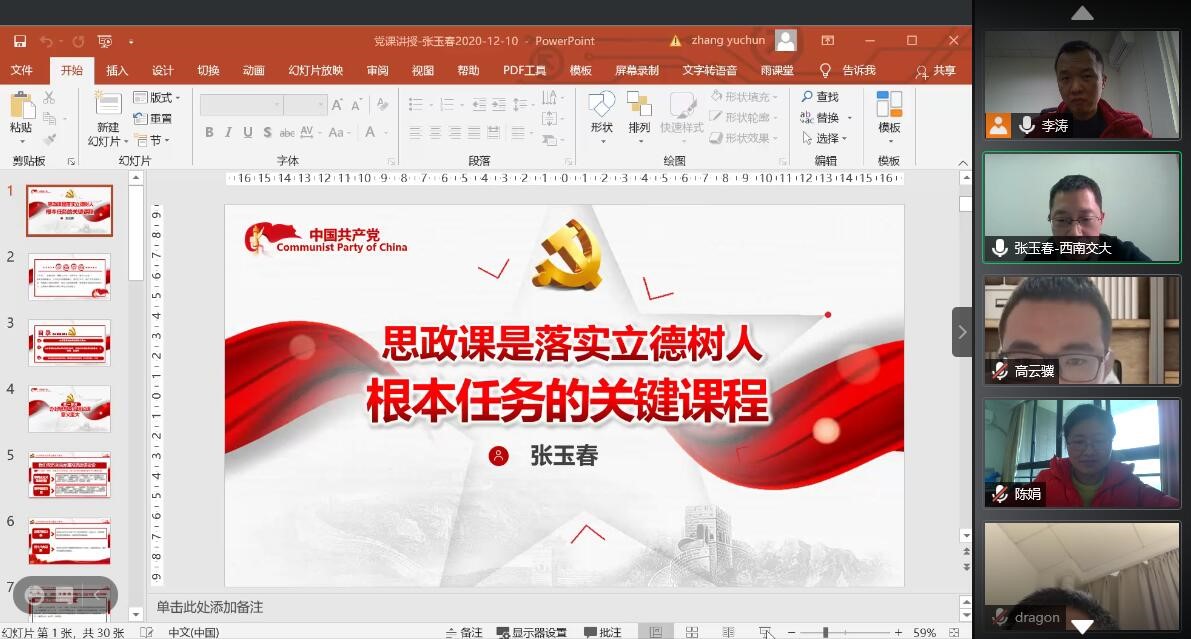
Task: Open the Shapes (形状) gallery icon
Action: point(601,105)
